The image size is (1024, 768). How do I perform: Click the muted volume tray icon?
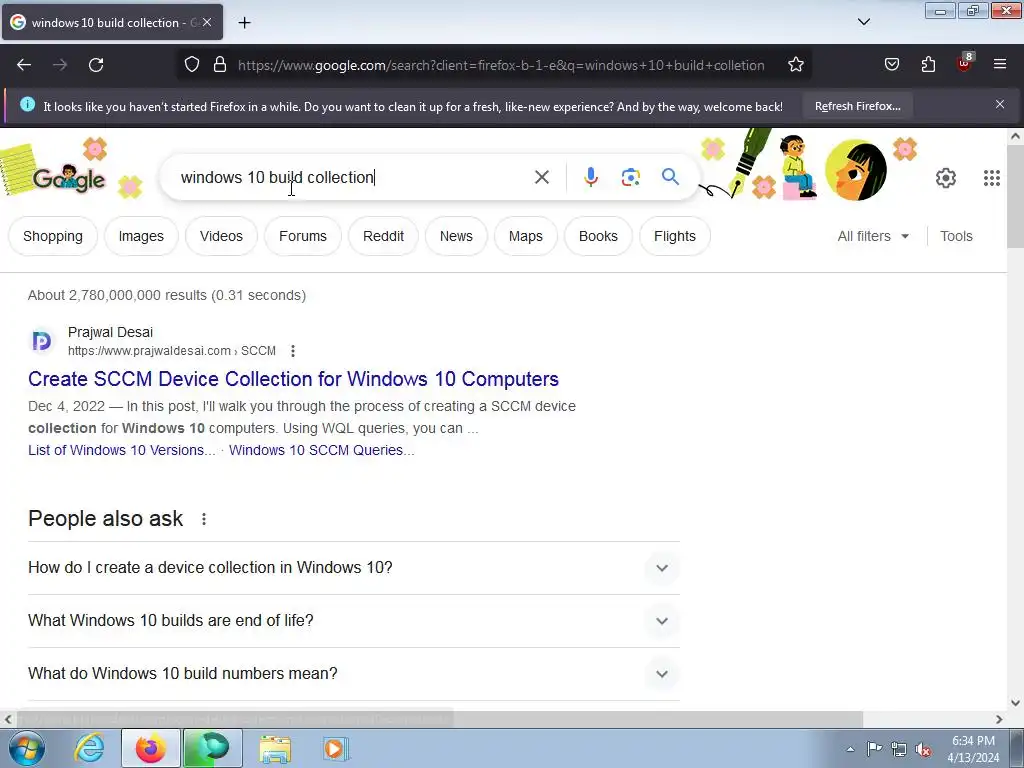point(923,750)
